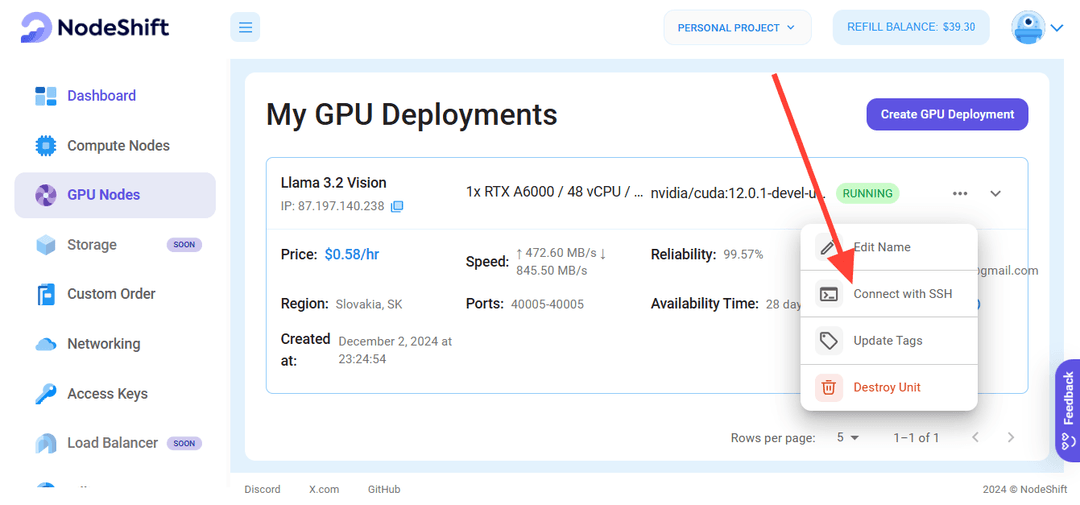Open the Rows per page dropdown
This screenshot has width=1080, height=505.
848,437
